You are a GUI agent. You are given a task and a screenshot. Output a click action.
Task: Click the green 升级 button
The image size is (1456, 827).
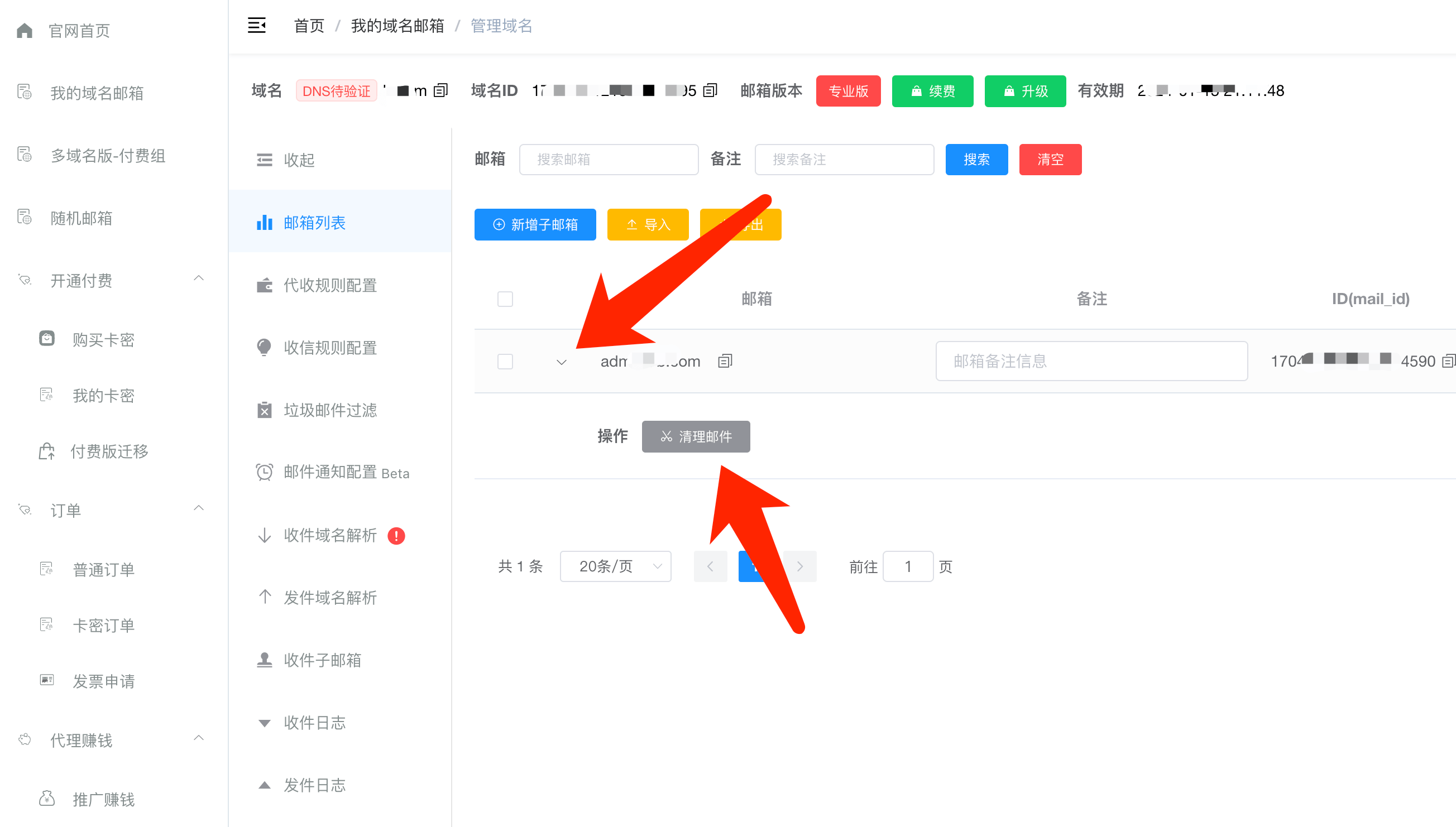(1025, 91)
